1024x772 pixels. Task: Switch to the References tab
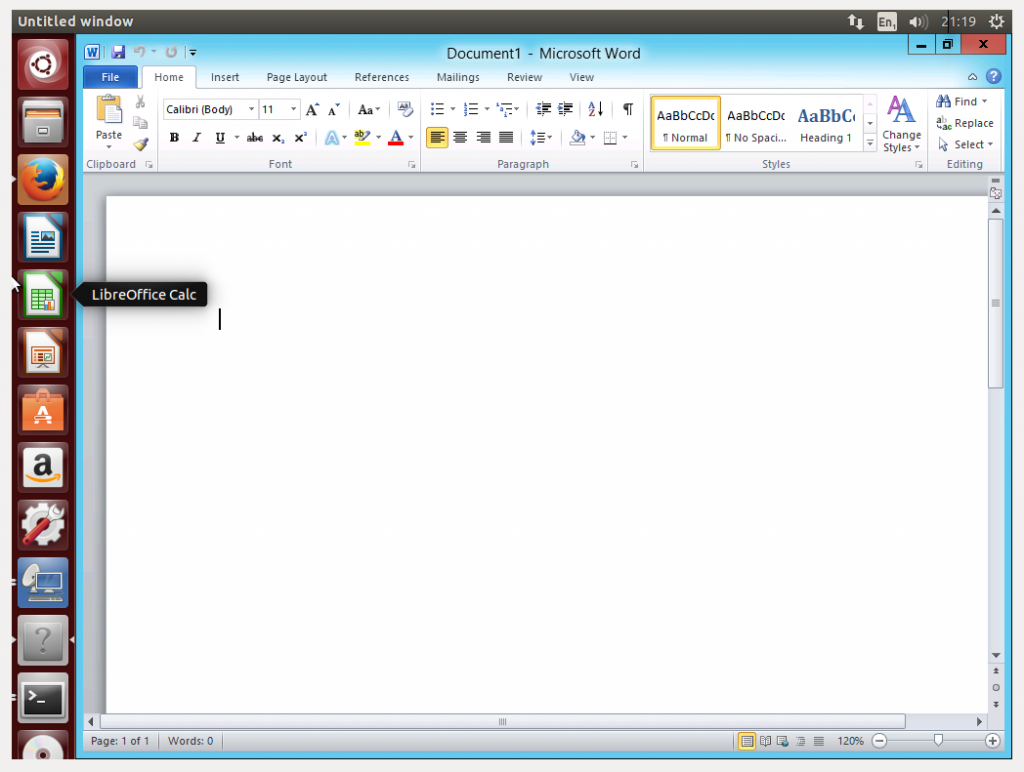(381, 77)
